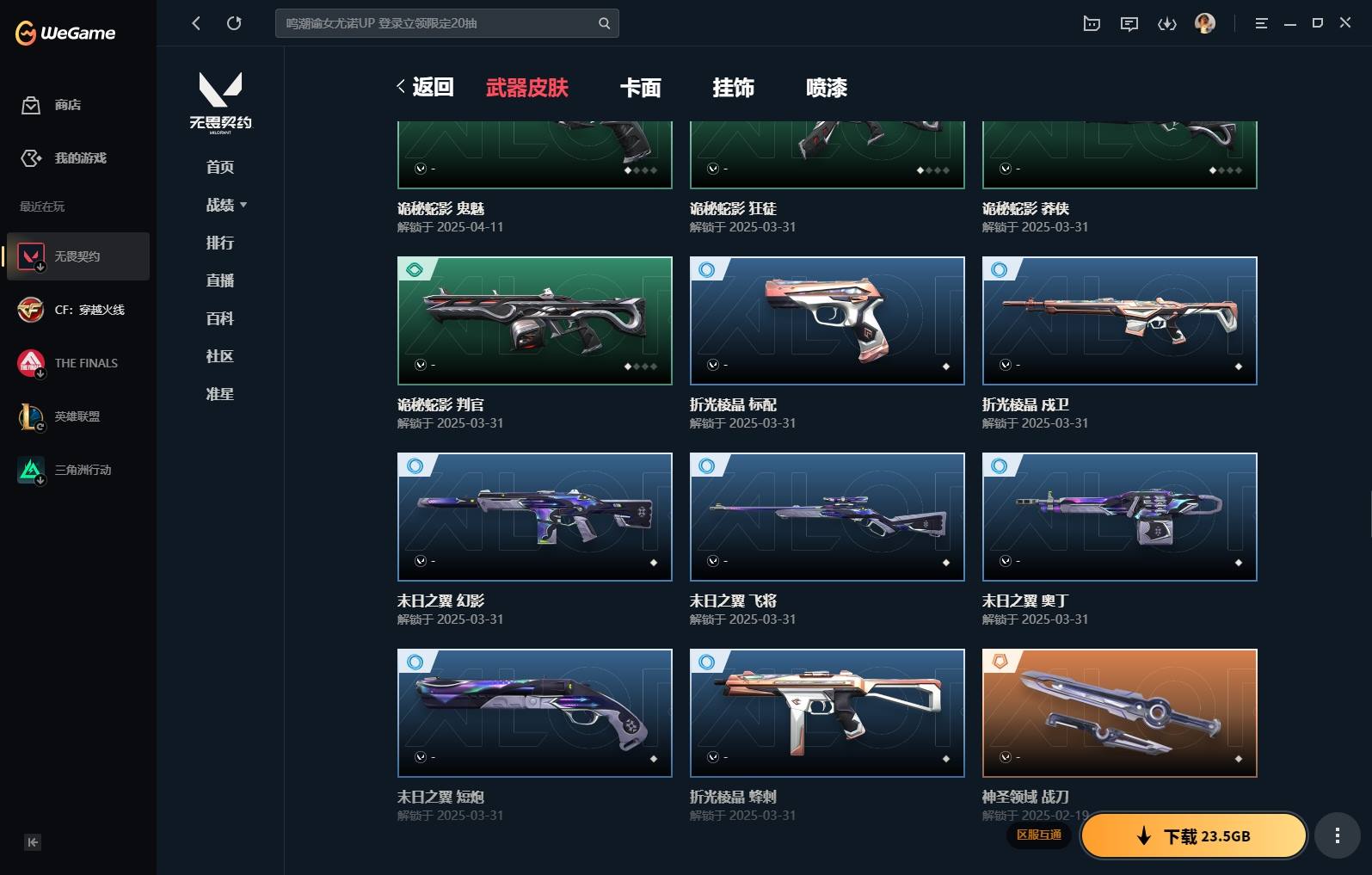
Task: Open the three-dot more options button
Action: (1337, 835)
